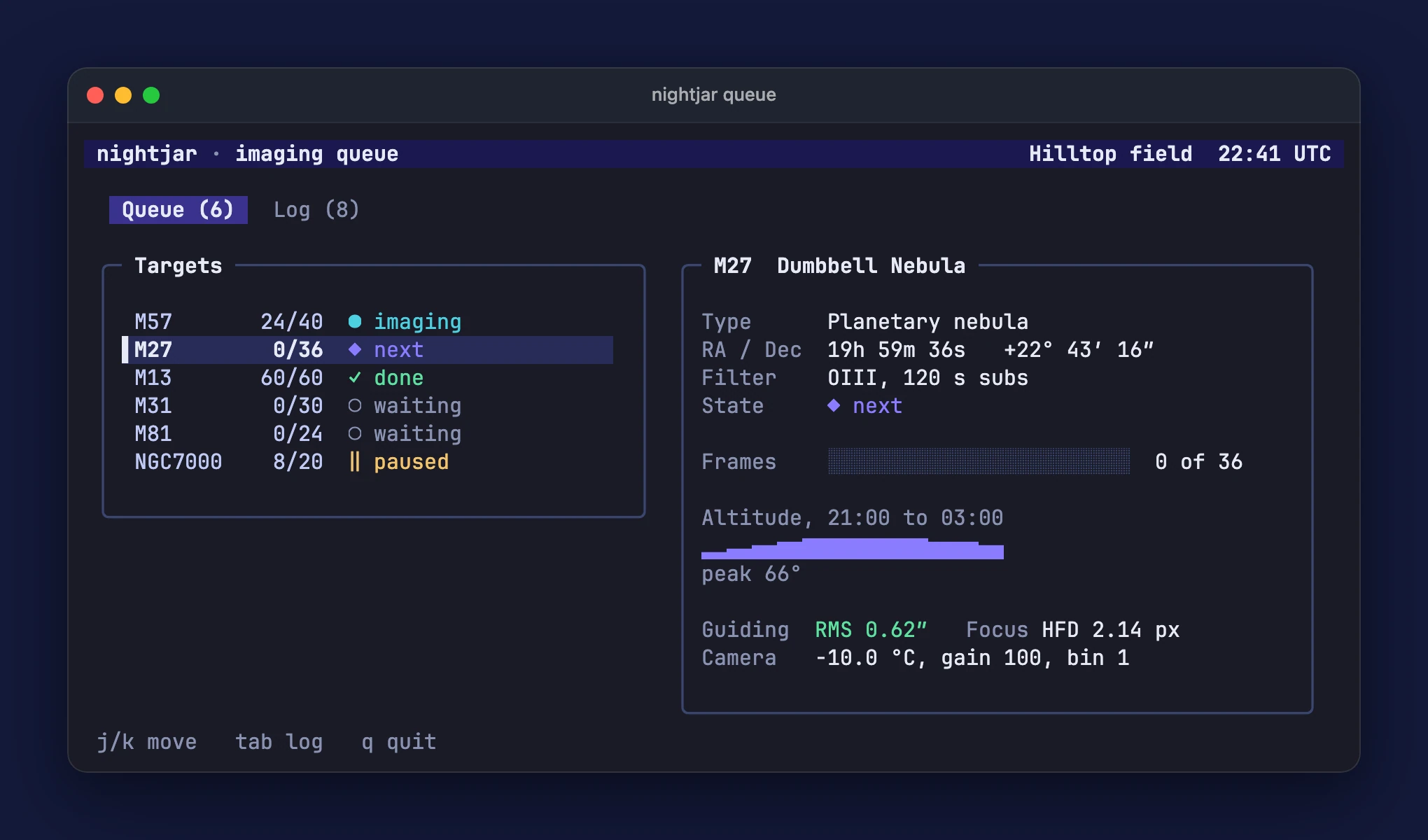Click the '0 of 36' frames count
Image resolution: width=1428 pixels, height=840 pixels.
[1199, 461]
